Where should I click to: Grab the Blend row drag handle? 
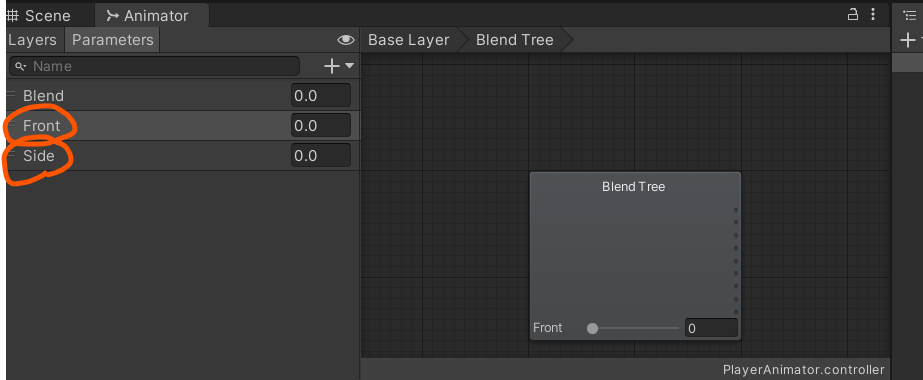(x=11, y=94)
